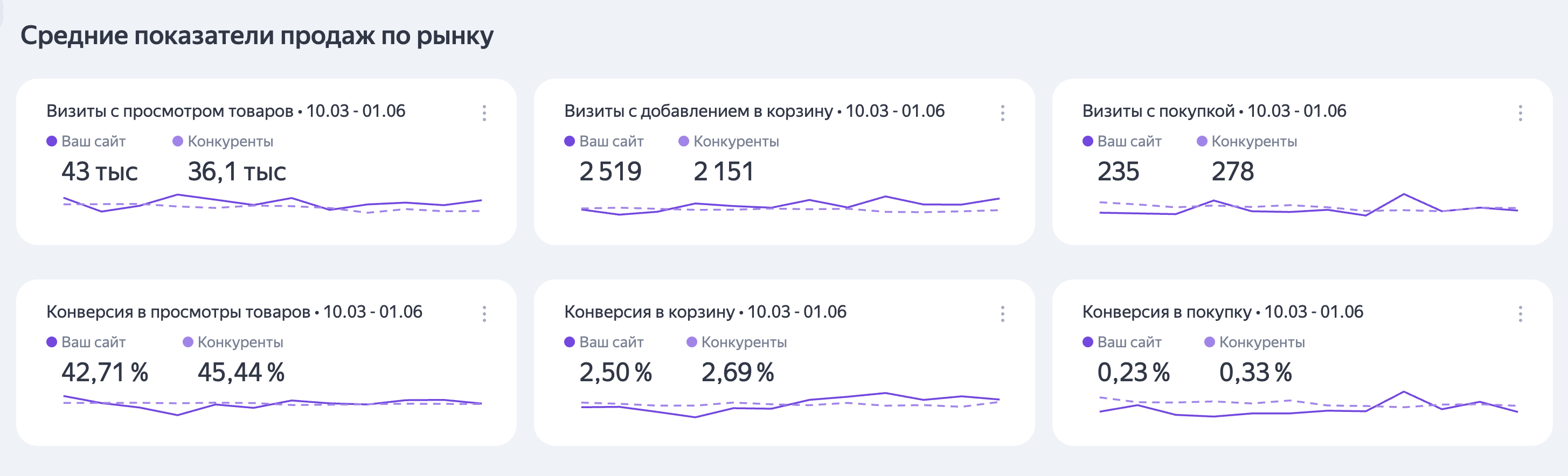Image resolution: width=1568 pixels, height=476 pixels.
Task: Click 'Визиты с добавлением в корзину' title
Action: coord(698,111)
